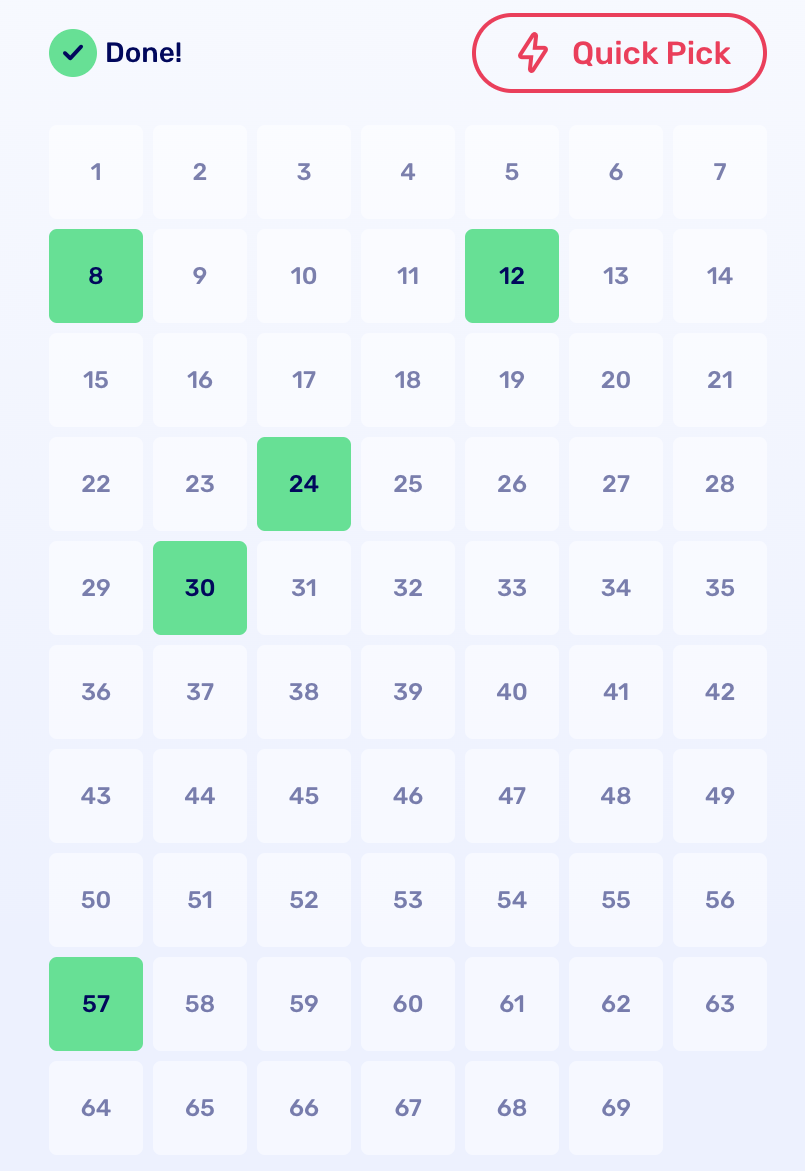Viewport: 805px width, 1171px height.
Task: Pick number 7 in the top row
Action: coord(720,172)
